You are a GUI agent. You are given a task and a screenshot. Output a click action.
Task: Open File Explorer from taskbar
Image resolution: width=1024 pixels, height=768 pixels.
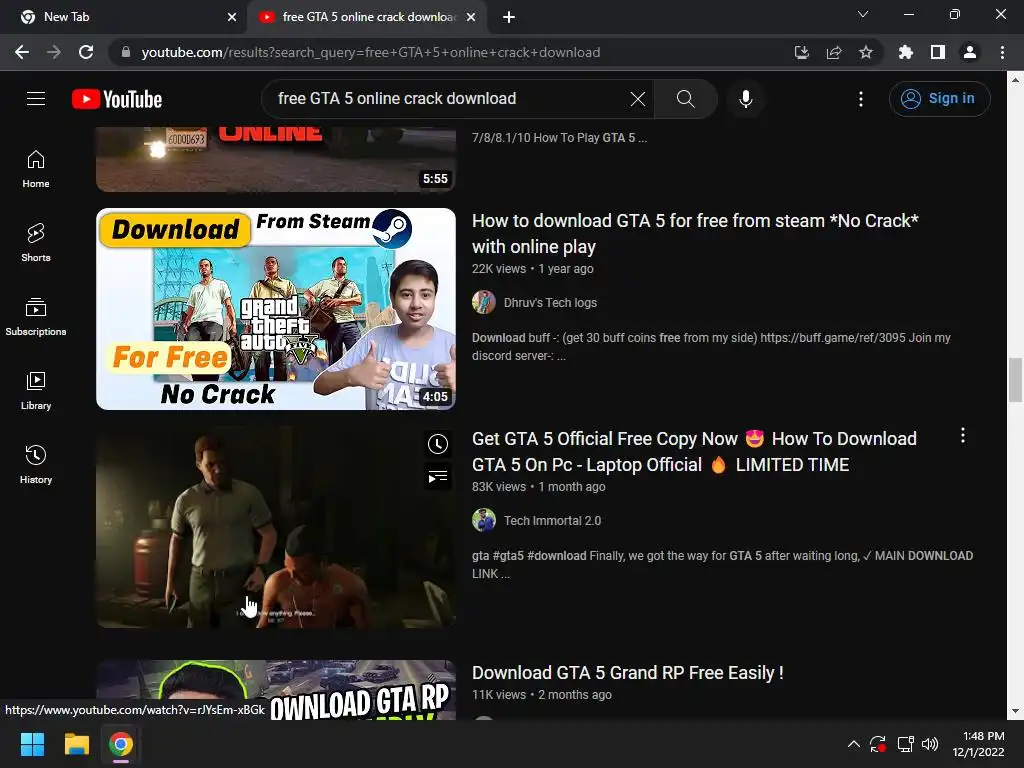[x=76, y=744]
